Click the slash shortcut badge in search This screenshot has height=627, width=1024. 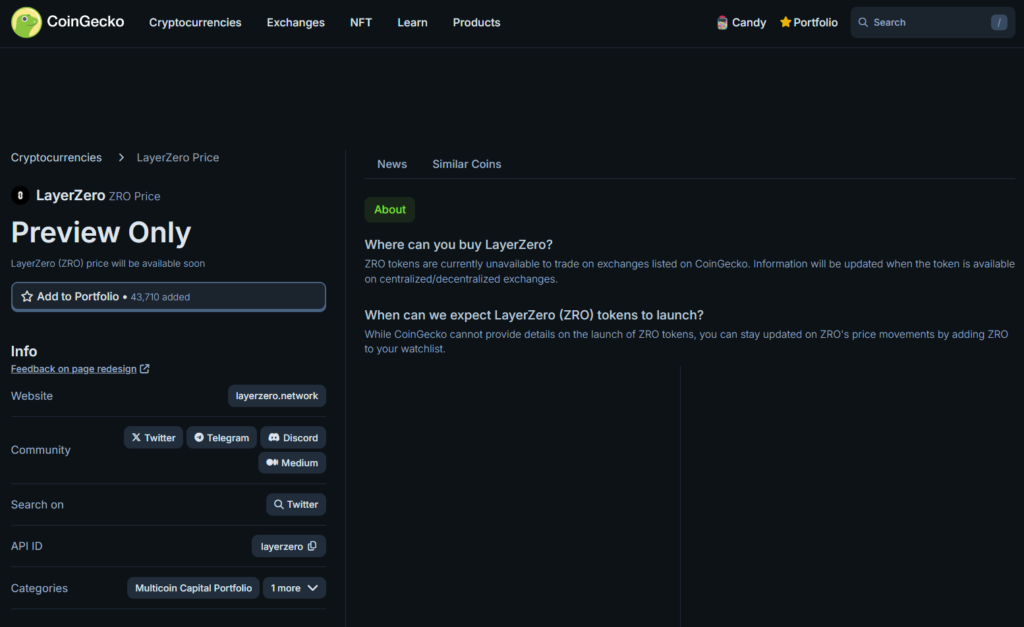[x=999, y=22]
